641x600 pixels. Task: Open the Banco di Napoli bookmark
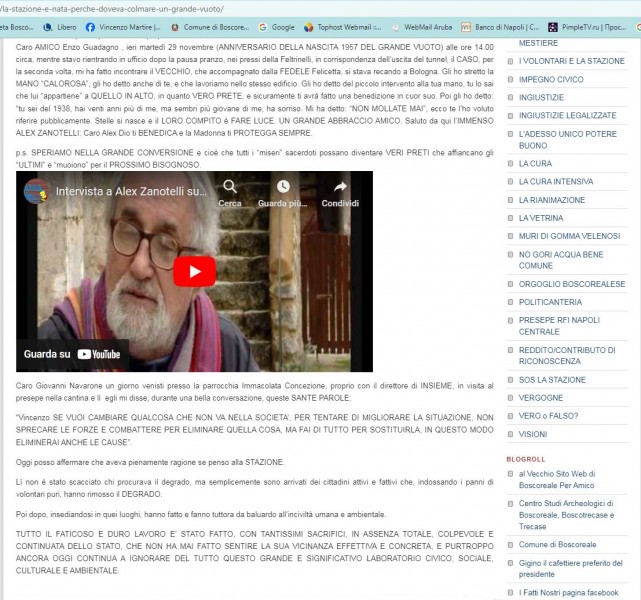click(x=500, y=27)
